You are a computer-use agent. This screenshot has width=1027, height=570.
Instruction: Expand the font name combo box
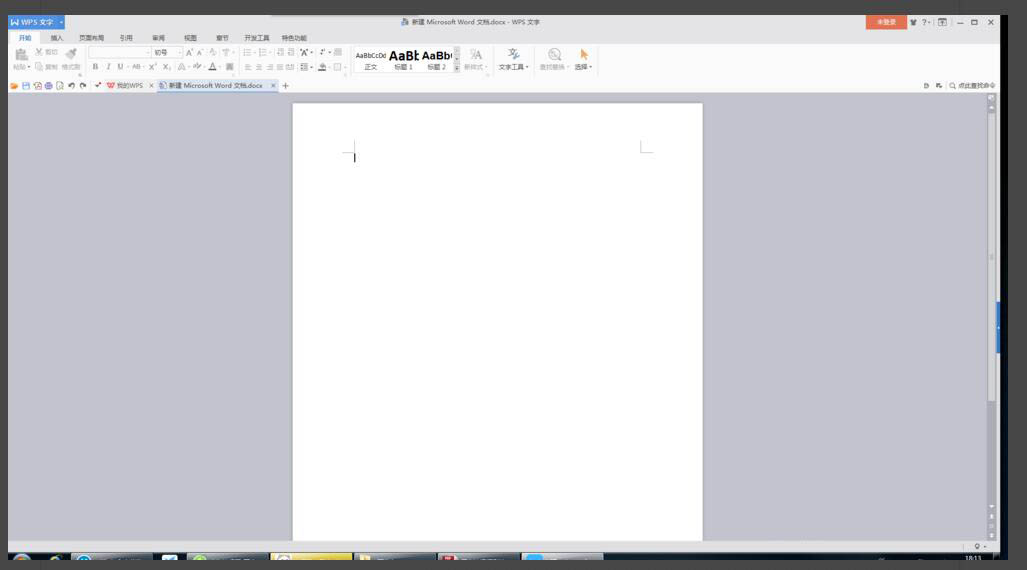[147, 52]
